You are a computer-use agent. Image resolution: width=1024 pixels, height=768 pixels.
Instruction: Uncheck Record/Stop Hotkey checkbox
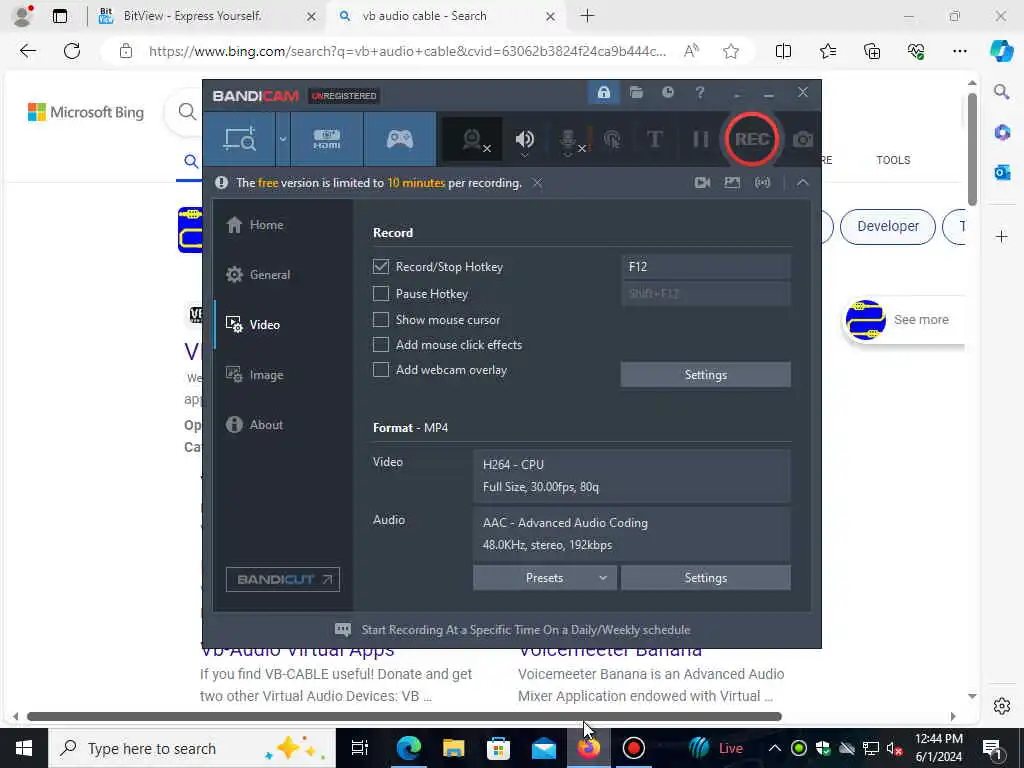tap(381, 266)
